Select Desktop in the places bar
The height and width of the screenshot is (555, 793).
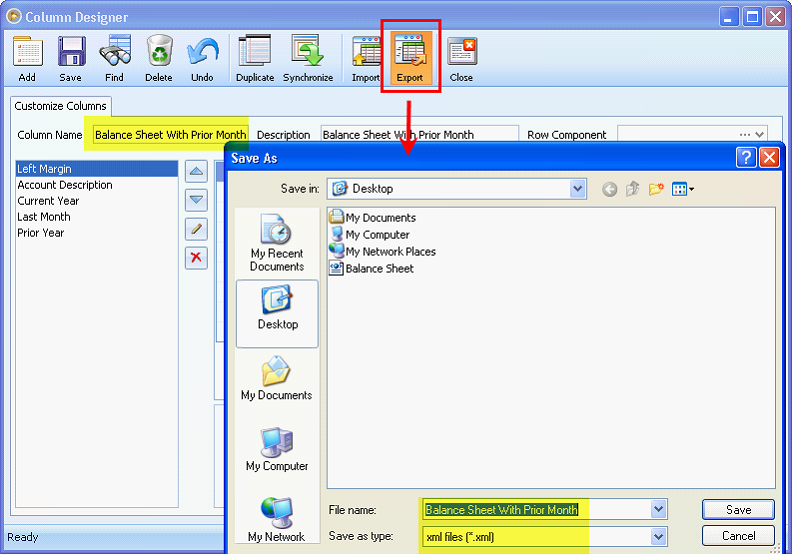click(x=277, y=314)
